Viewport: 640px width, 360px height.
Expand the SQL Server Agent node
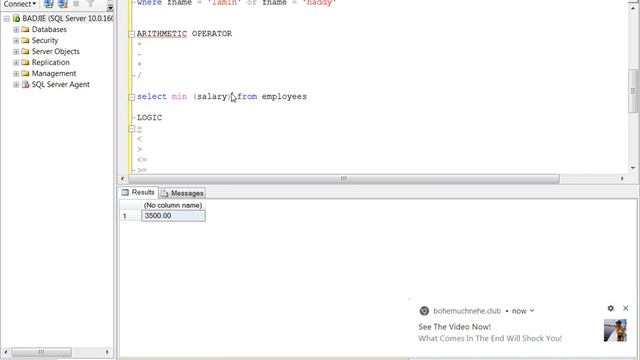pyautogui.click(x=16, y=85)
